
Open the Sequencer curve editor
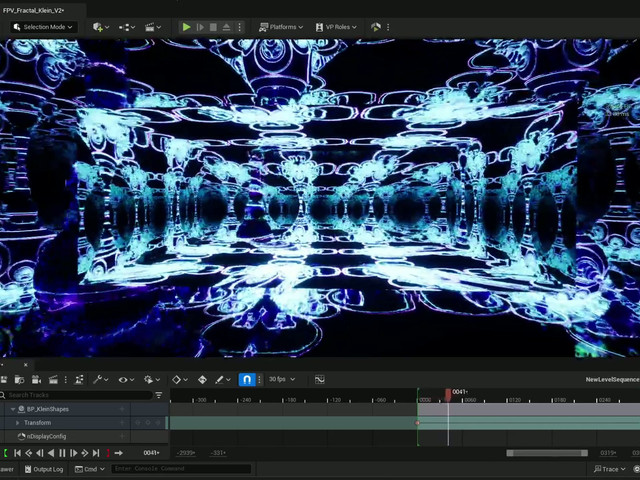pos(319,380)
